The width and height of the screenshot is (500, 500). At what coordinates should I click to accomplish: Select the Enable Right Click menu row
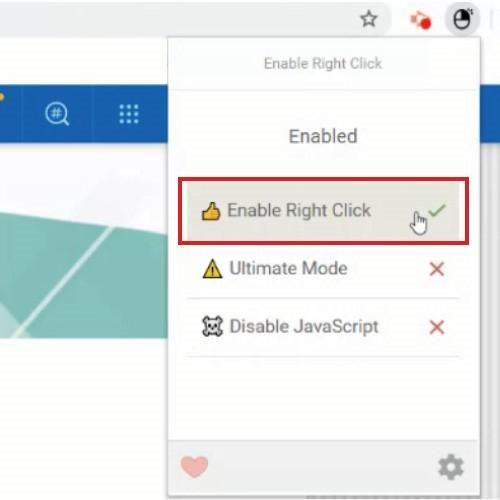click(323, 211)
